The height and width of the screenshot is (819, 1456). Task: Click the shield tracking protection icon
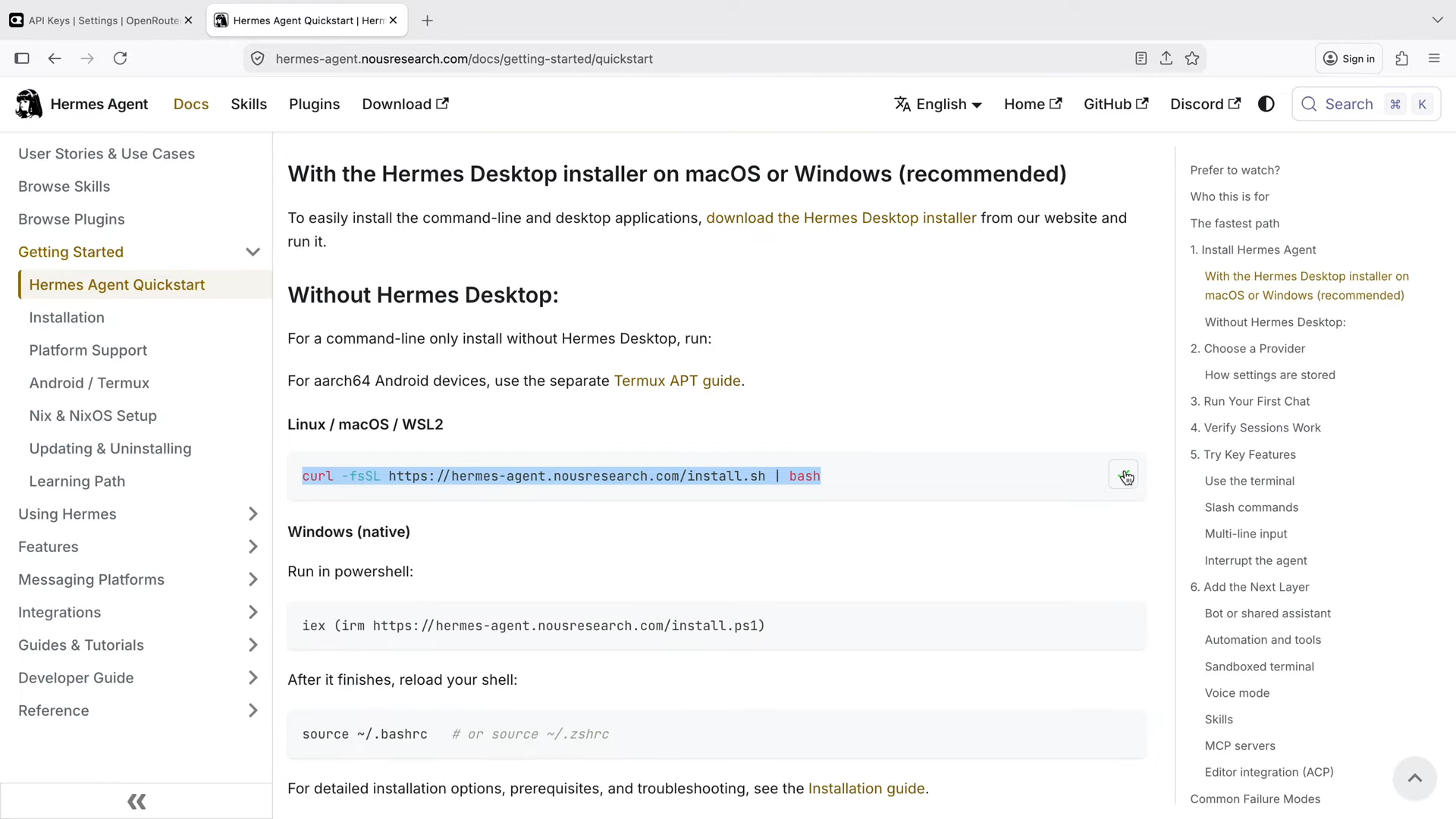coord(258,58)
